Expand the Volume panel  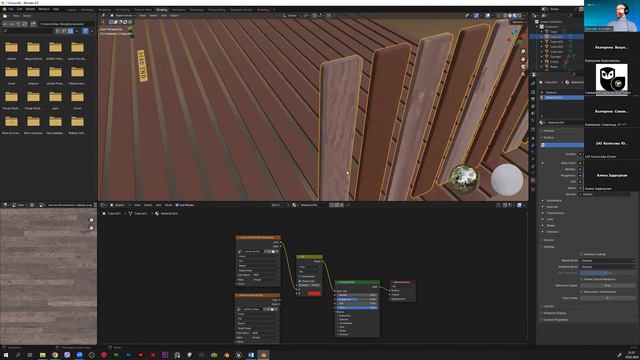(x=549, y=240)
